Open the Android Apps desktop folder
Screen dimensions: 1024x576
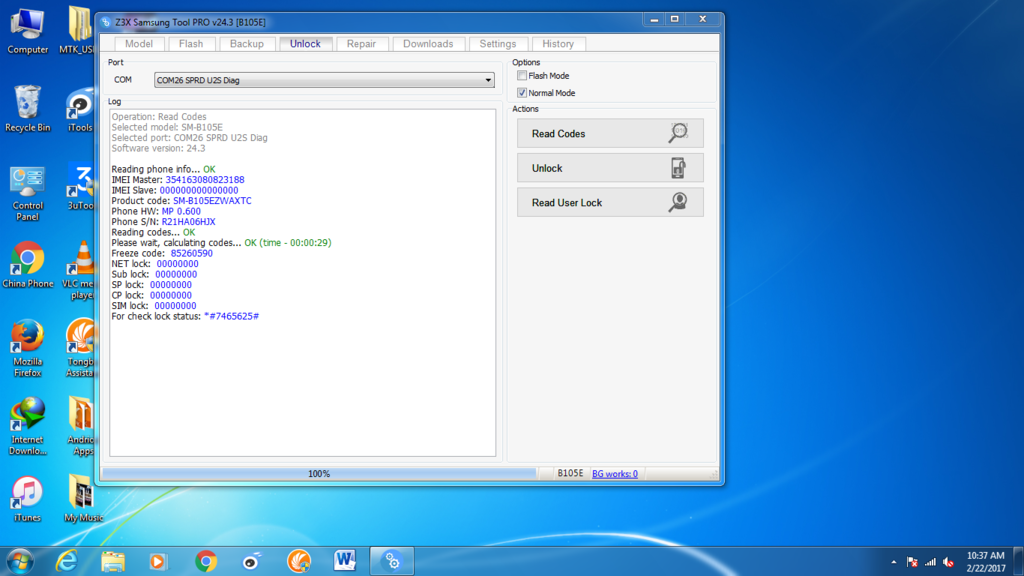click(x=82, y=426)
